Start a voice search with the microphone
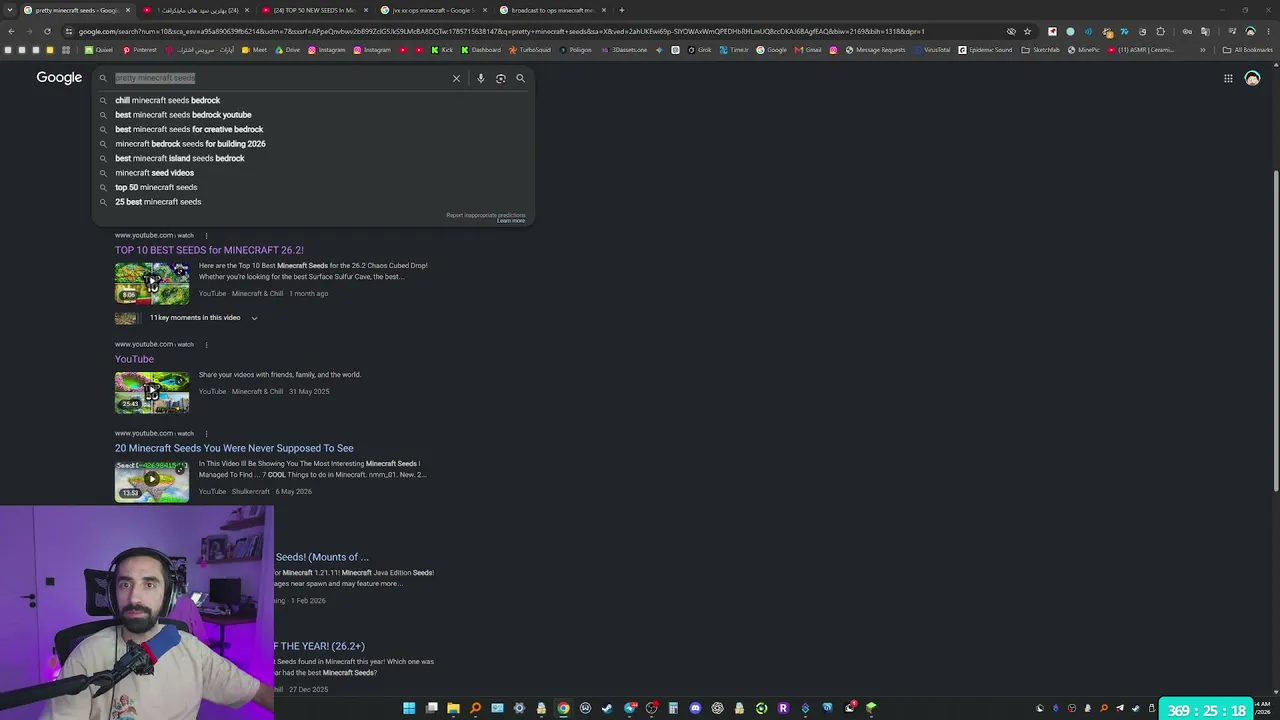The height and width of the screenshot is (720, 1280). tap(481, 78)
